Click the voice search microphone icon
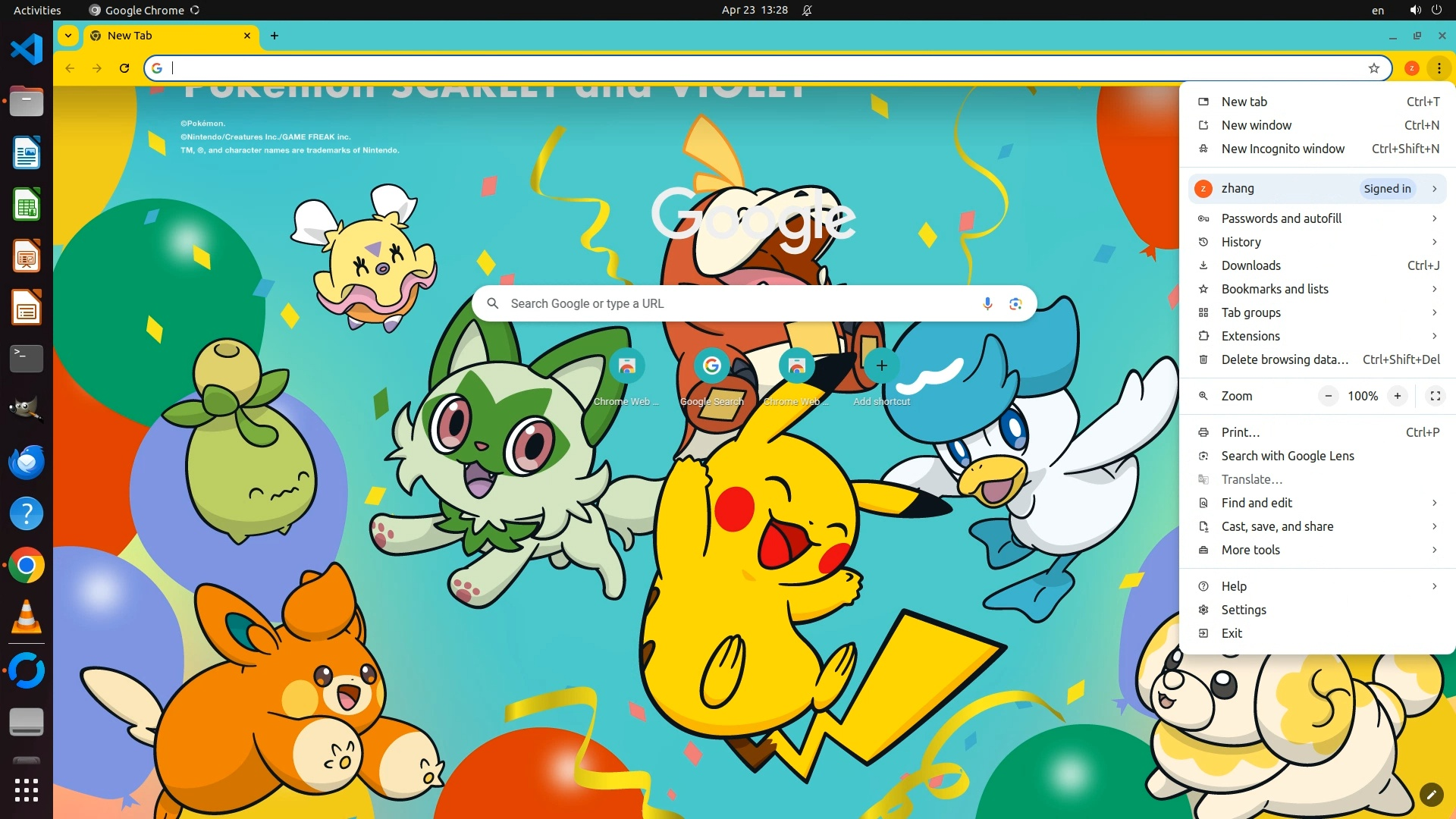 point(987,303)
